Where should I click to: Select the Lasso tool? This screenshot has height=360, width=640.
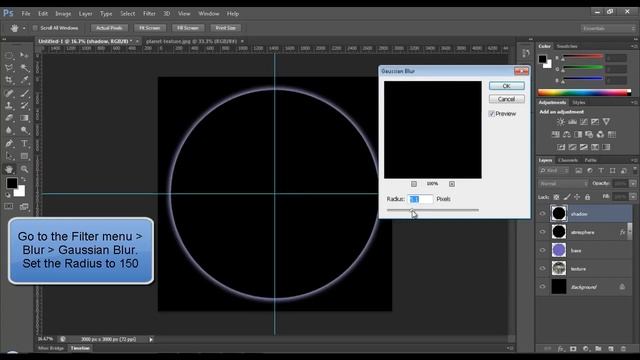[9, 68]
